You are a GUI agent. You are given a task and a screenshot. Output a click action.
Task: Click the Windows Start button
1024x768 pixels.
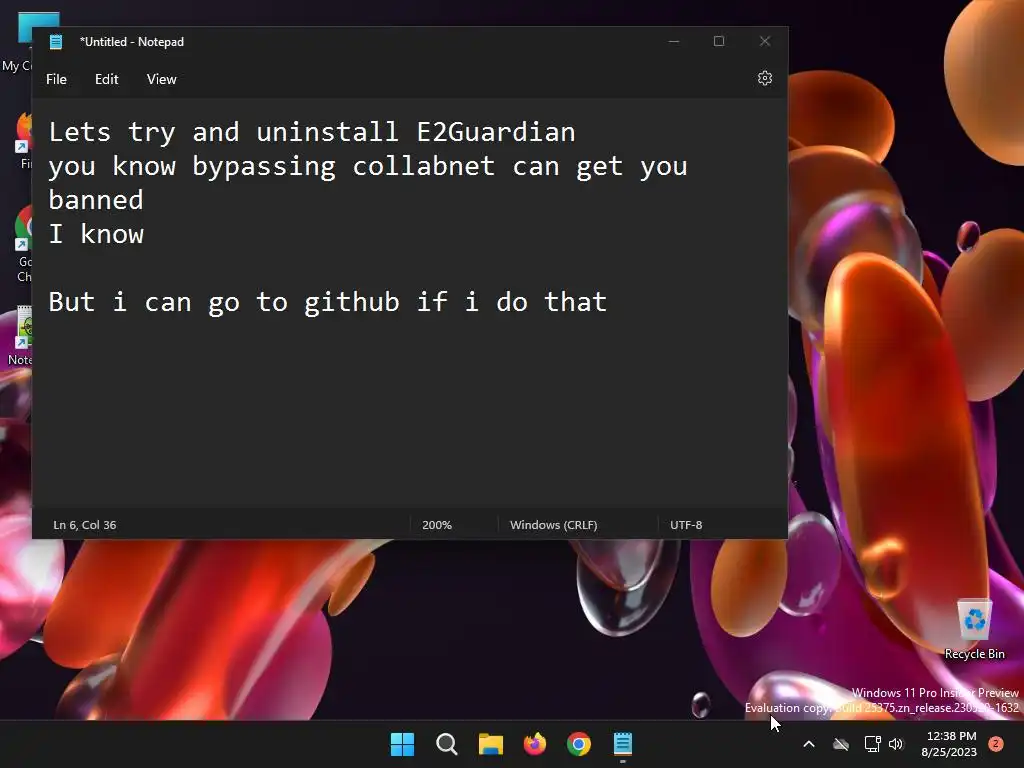pyautogui.click(x=402, y=744)
